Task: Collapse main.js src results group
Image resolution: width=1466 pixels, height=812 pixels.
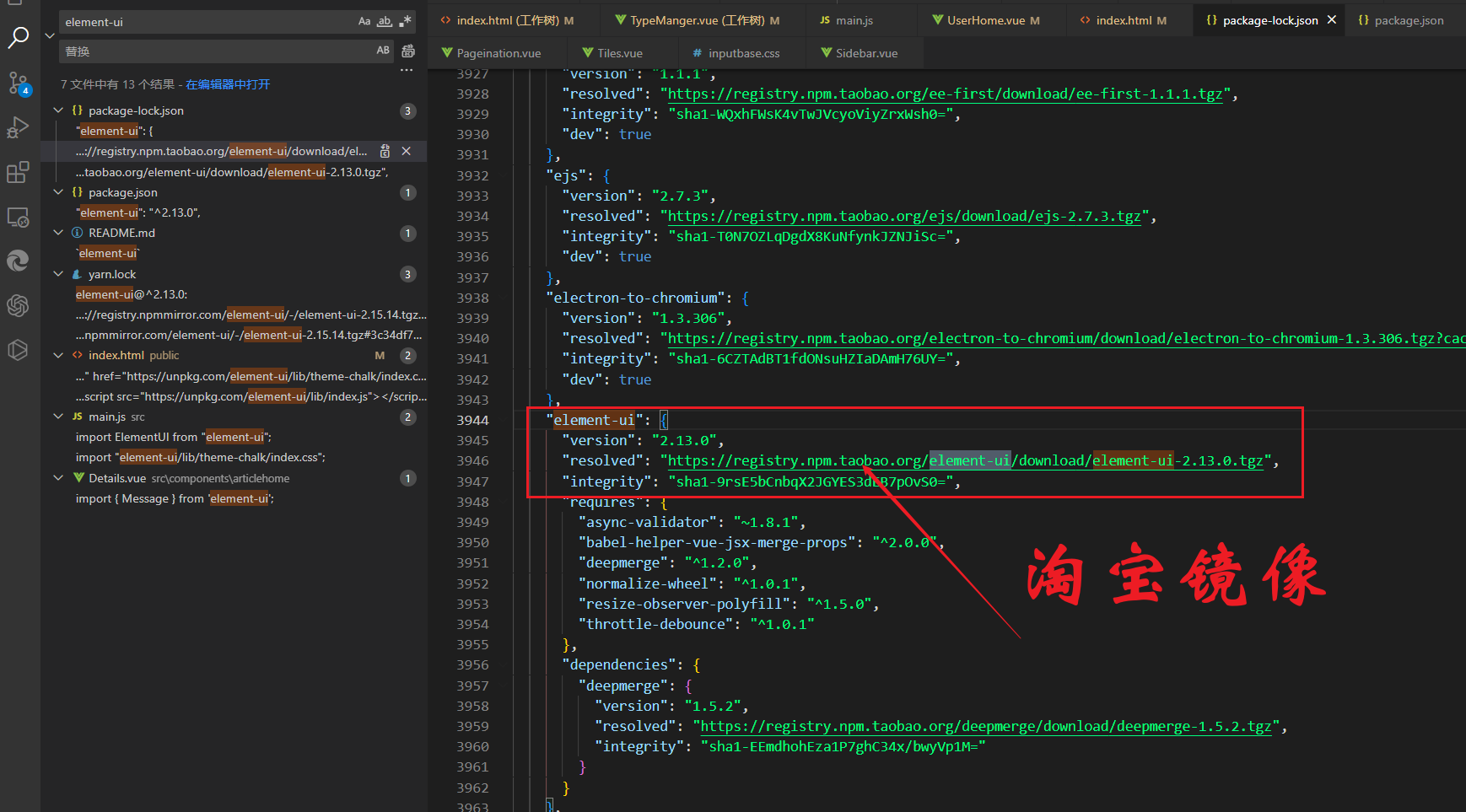Action: click(x=58, y=417)
